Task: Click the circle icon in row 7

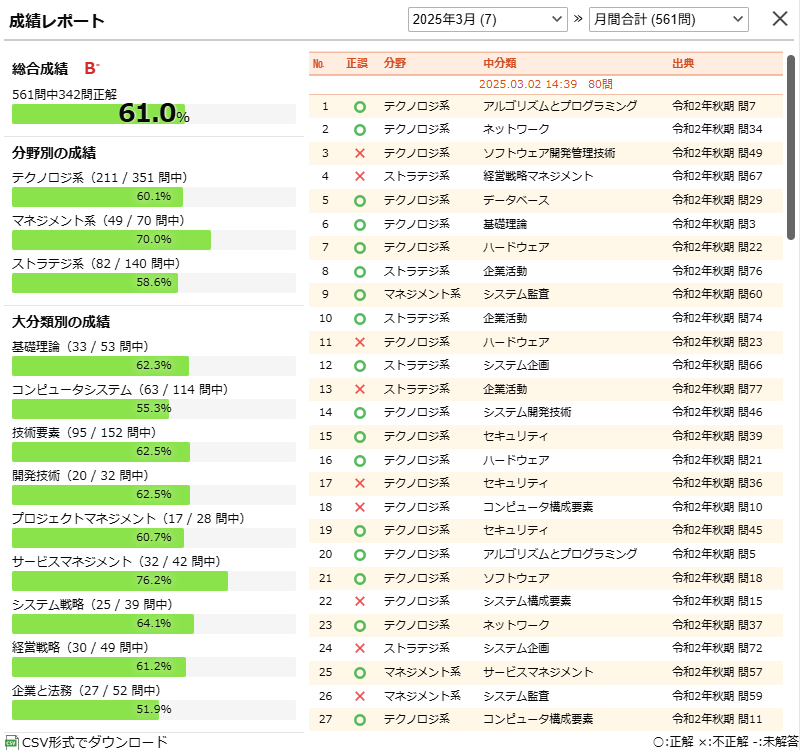Action: click(360, 248)
